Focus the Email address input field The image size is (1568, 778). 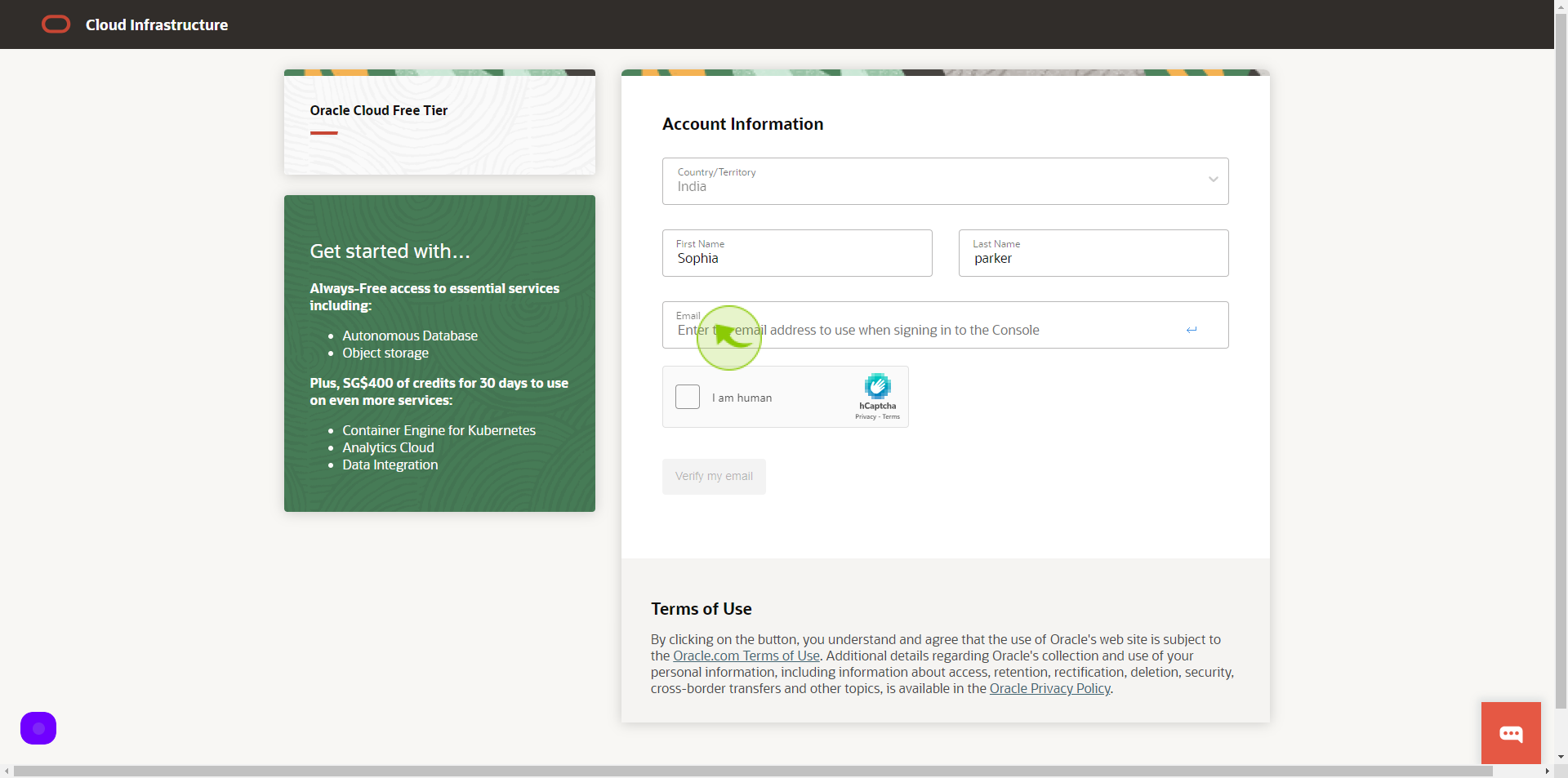(x=946, y=325)
